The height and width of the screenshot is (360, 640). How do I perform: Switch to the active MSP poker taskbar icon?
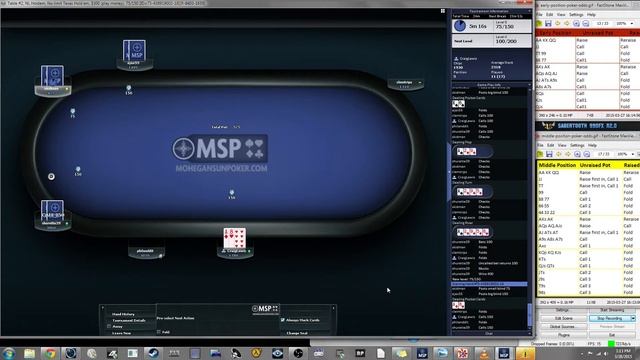(x=504, y=353)
